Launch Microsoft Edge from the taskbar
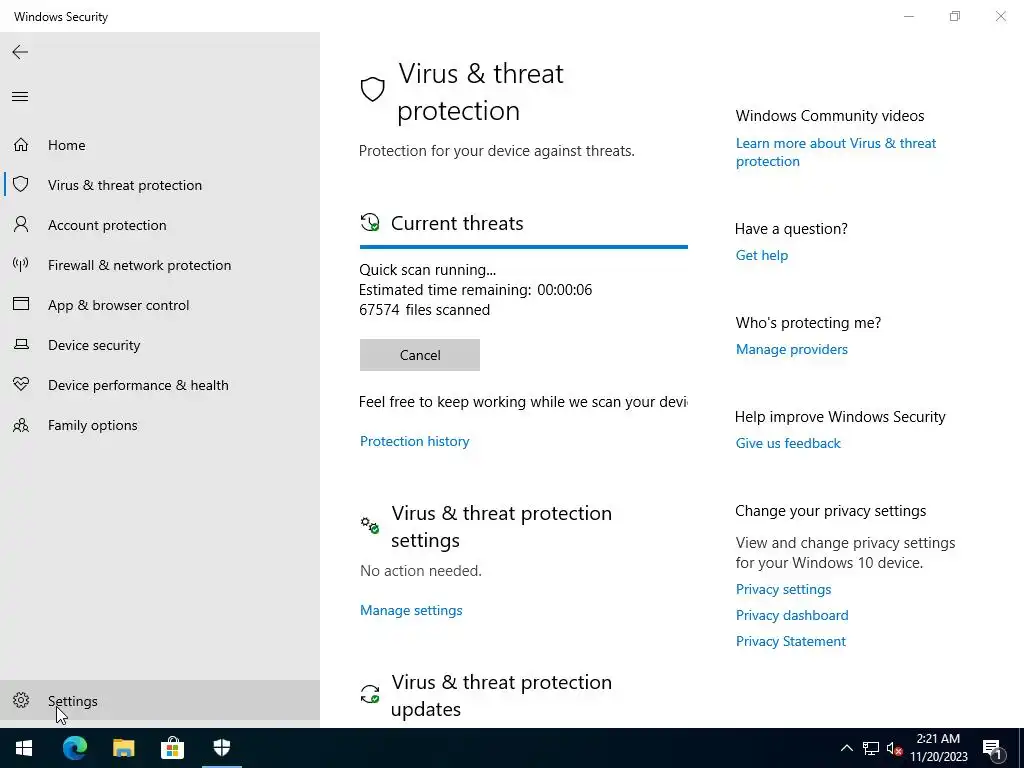Screen dimensions: 1024x768 (x=74, y=748)
